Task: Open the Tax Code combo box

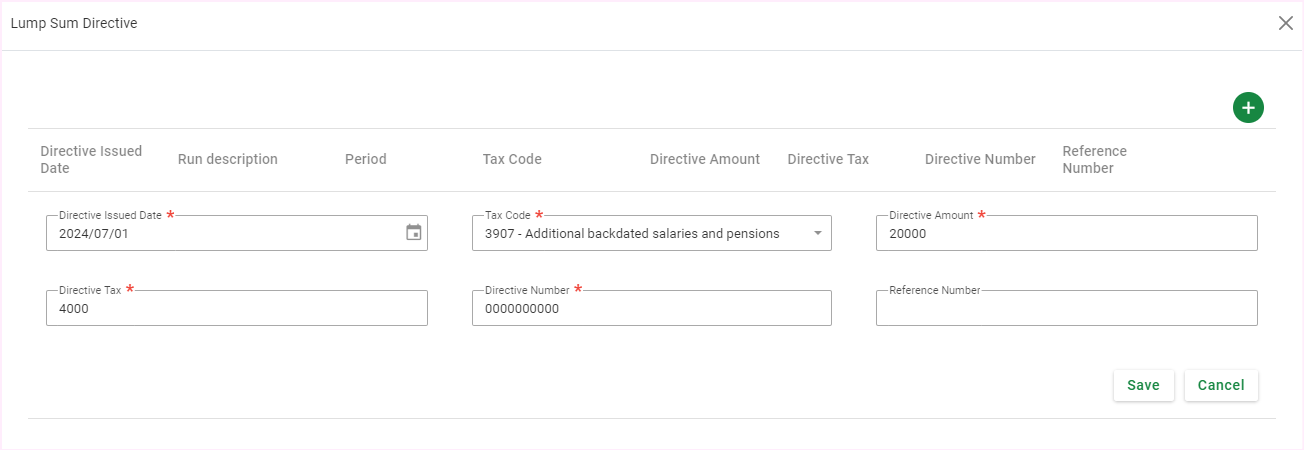Action: [x=640, y=234]
